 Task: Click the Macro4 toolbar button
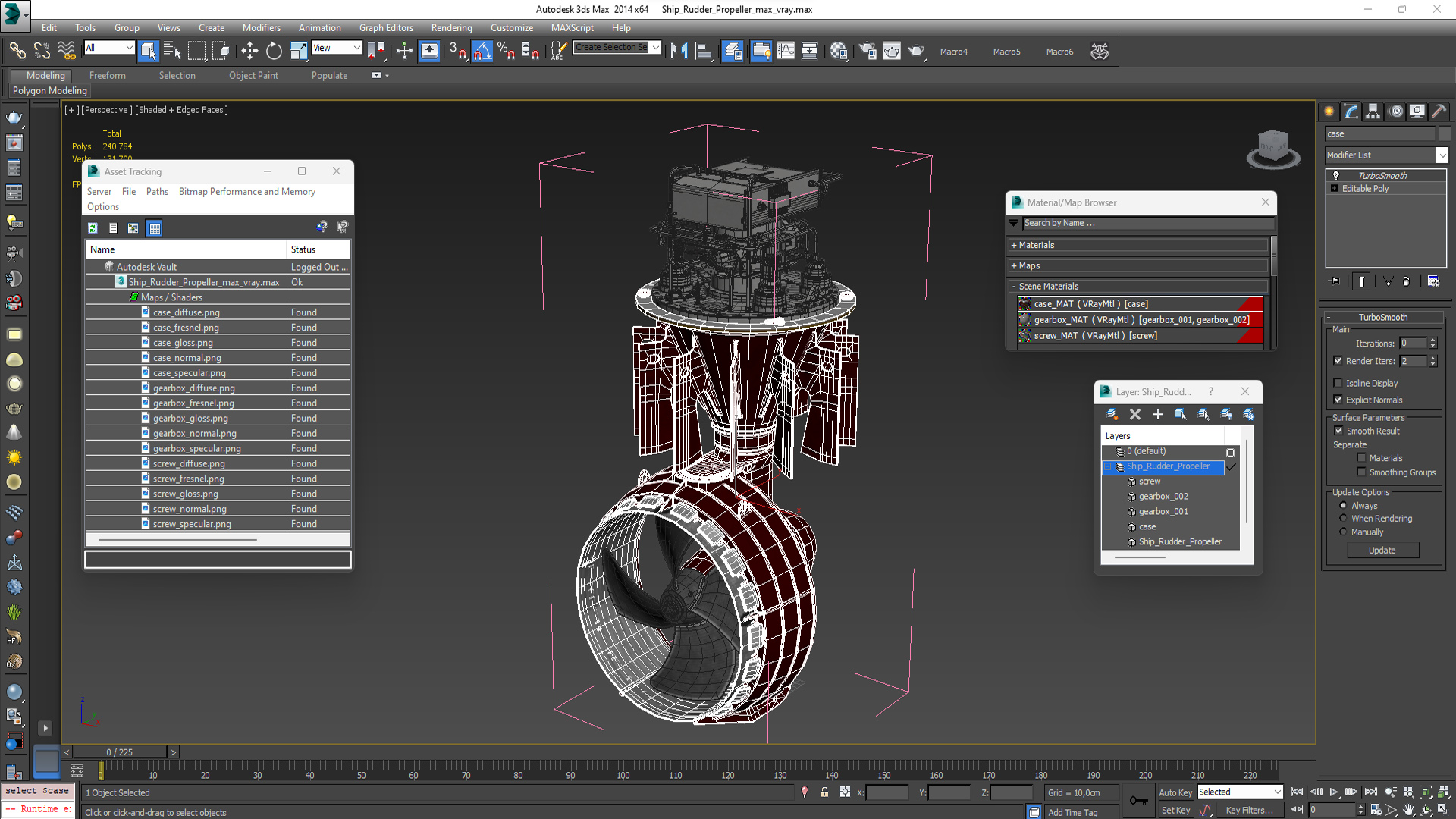pos(953,52)
